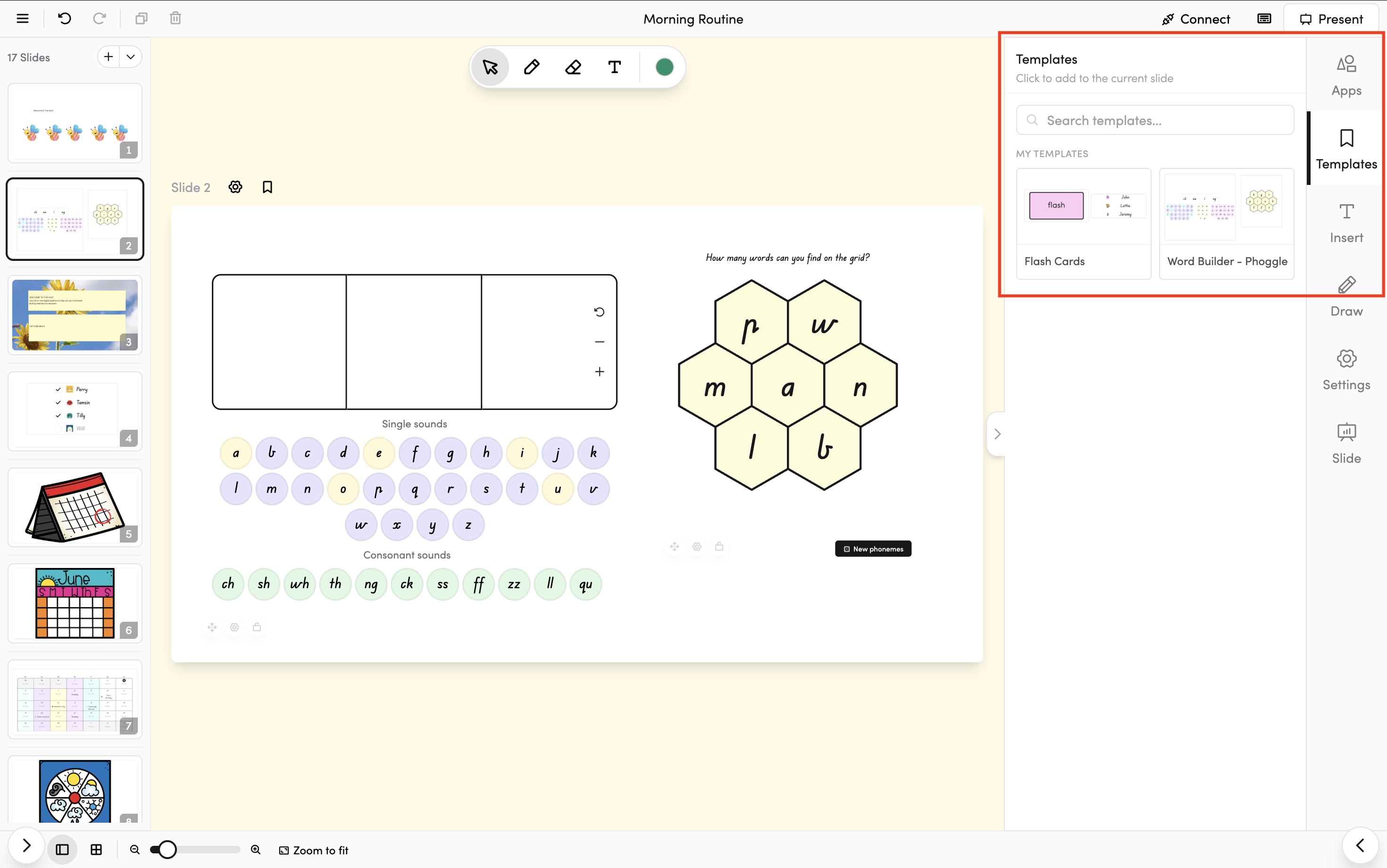
Task: Open Slide 2 settings gear
Action: click(235, 187)
